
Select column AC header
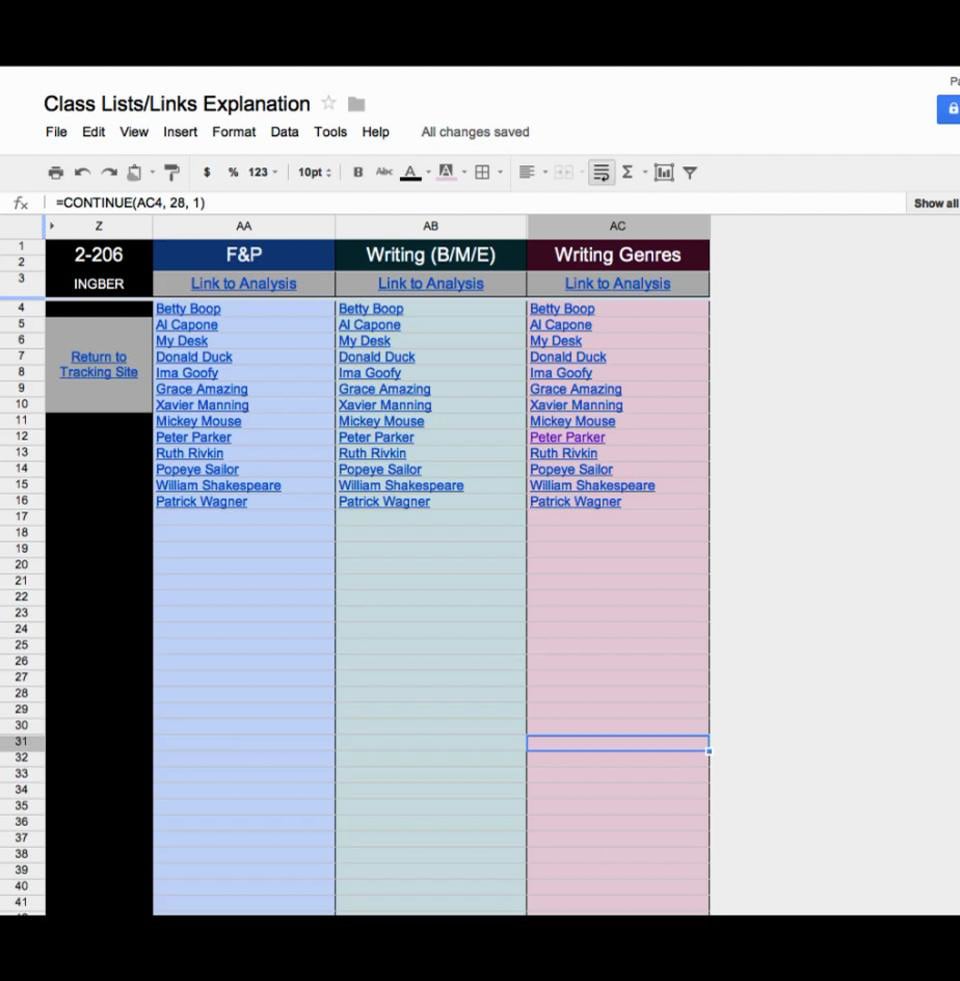[618, 226]
